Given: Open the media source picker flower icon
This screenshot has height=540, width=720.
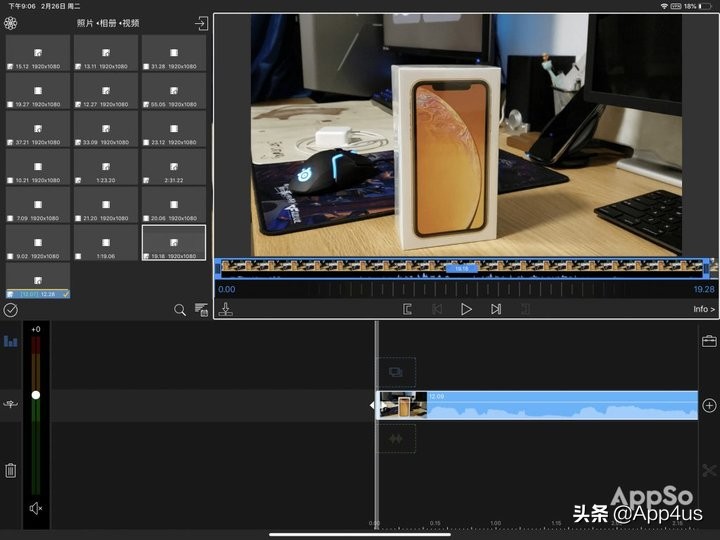Looking at the screenshot, I should pos(11,23).
